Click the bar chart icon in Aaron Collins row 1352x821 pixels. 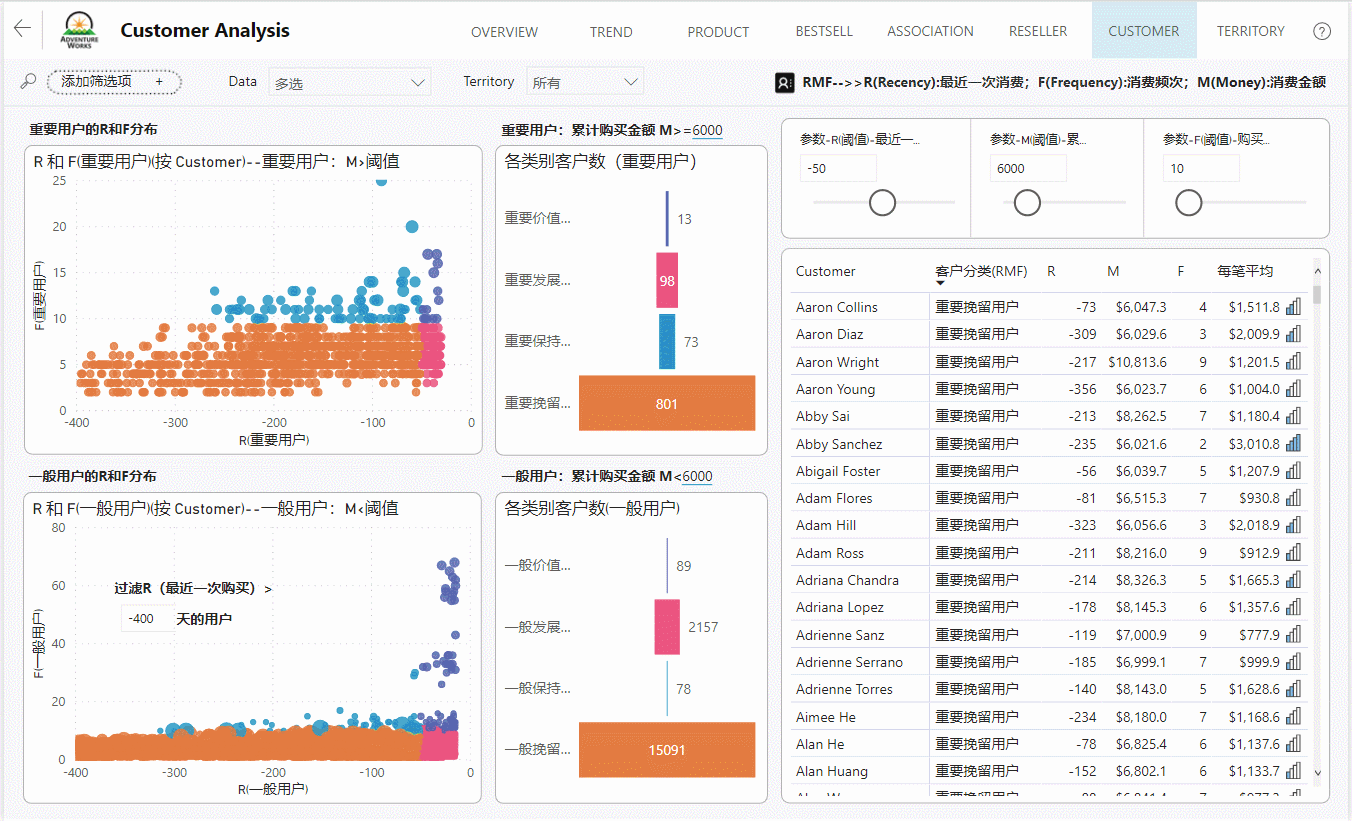coord(1294,306)
